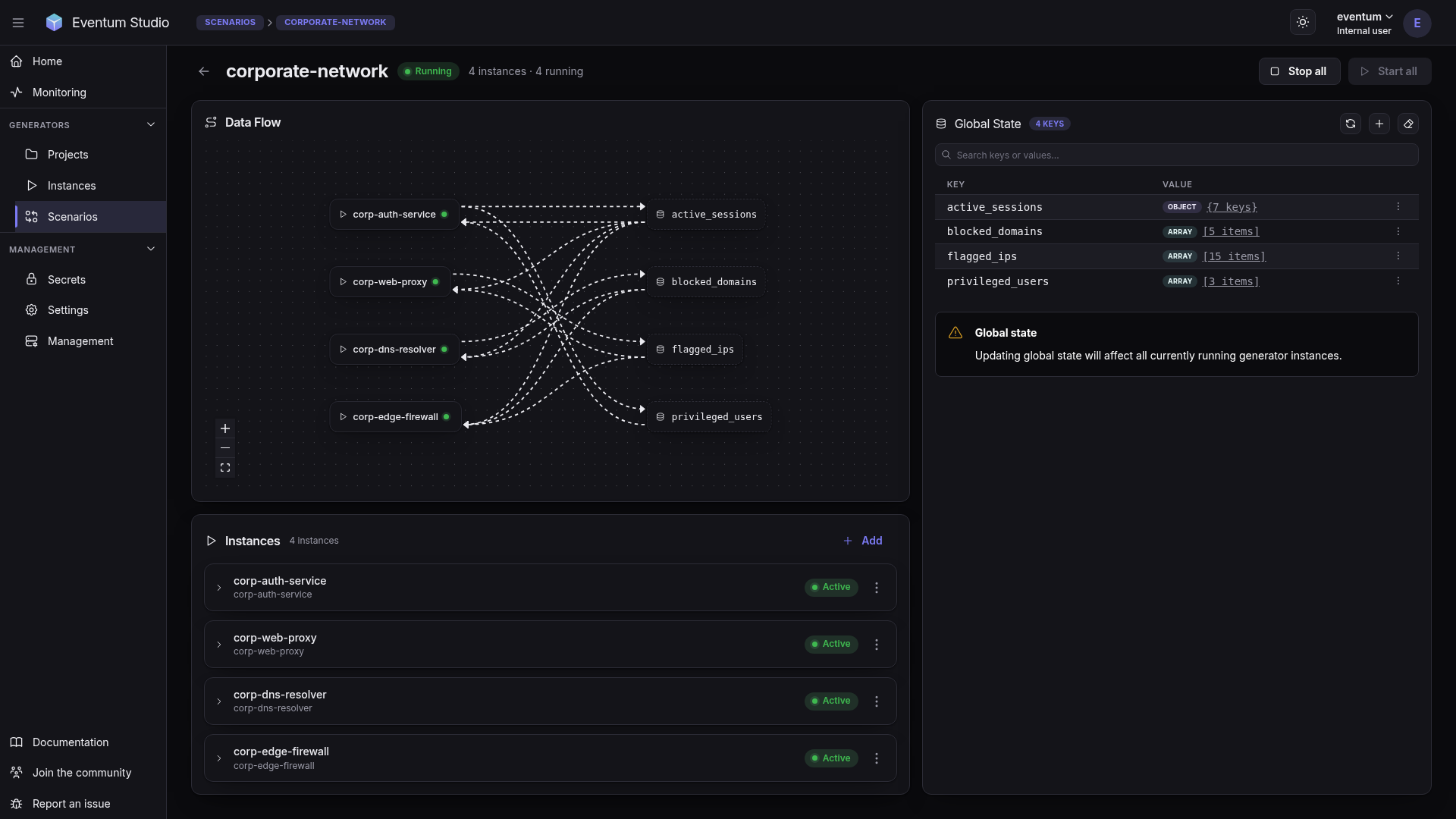Go back using the arrow beside corporate-network
The width and height of the screenshot is (1456, 819).
pyautogui.click(x=204, y=71)
